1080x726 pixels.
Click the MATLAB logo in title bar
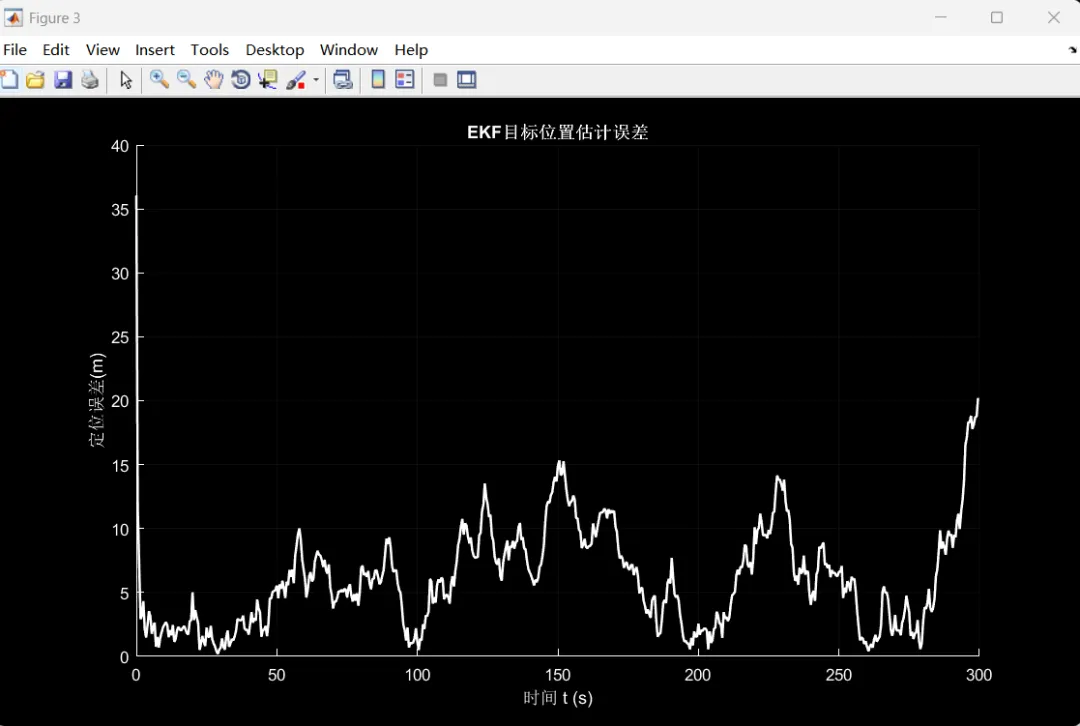pos(13,18)
